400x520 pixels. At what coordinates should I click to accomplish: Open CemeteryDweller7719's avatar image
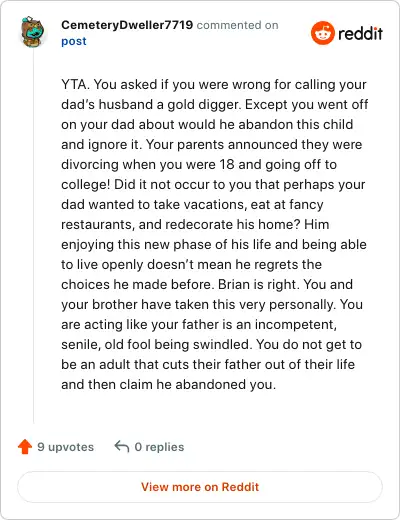coord(33,31)
